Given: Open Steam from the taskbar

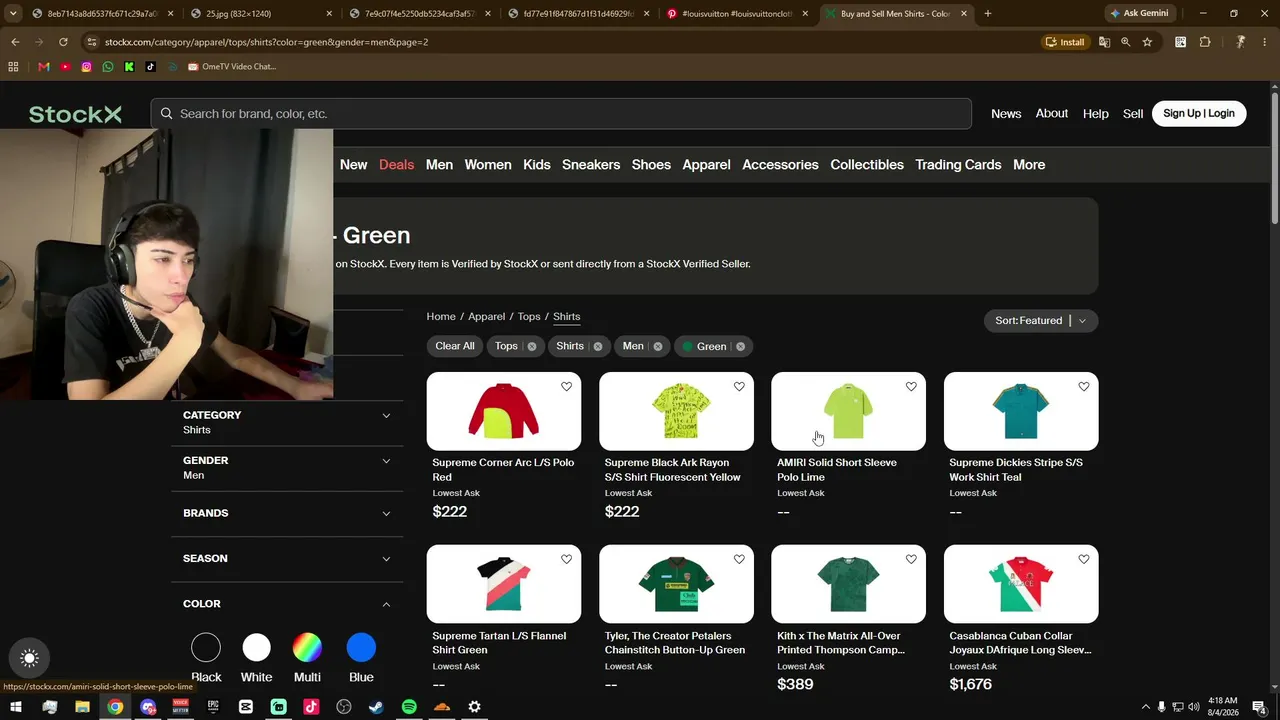Looking at the screenshot, I should [x=376, y=707].
